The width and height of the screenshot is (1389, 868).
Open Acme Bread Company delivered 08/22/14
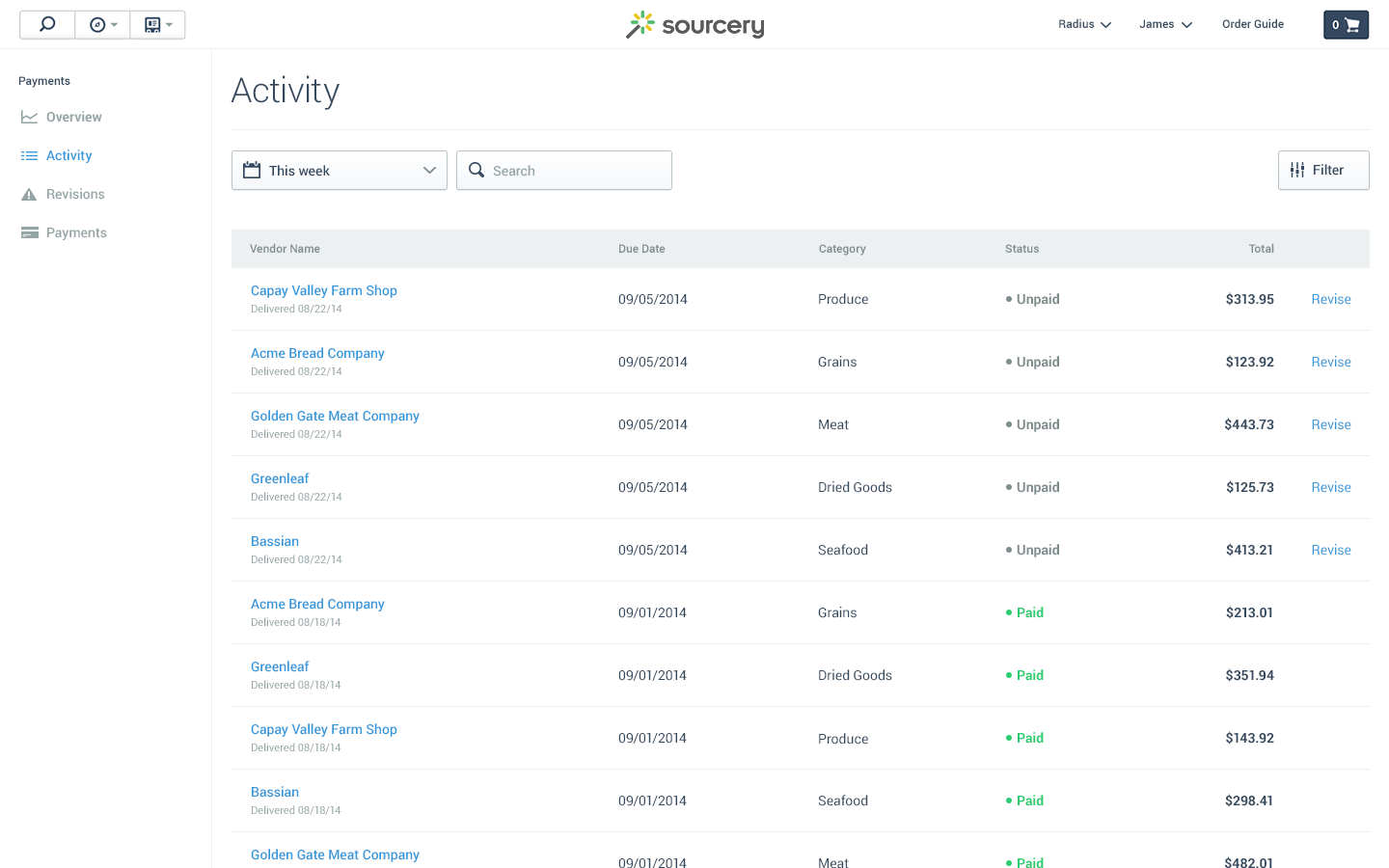pos(317,353)
